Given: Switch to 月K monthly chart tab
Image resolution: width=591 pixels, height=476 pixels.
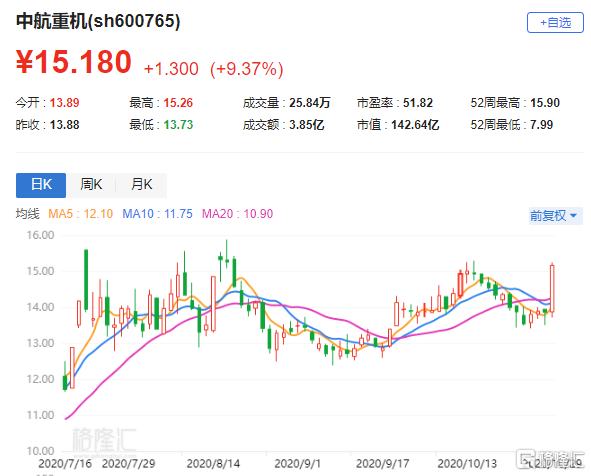Looking at the screenshot, I should click(x=141, y=185).
